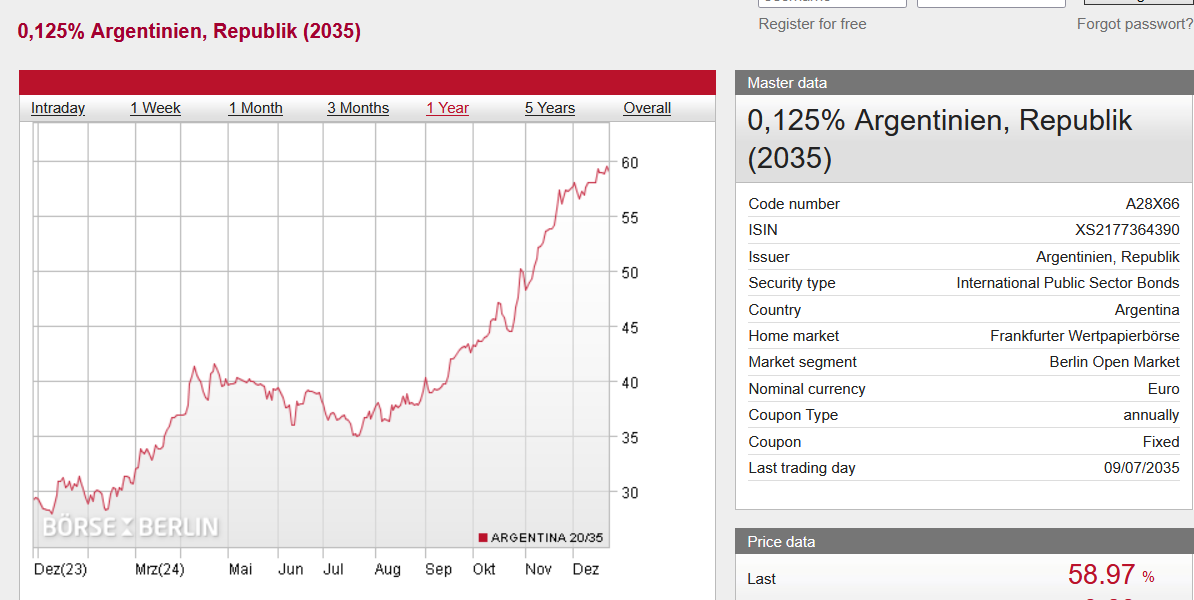The image size is (1194, 600).
Task: Switch chart to 5 Years
Action: point(550,108)
